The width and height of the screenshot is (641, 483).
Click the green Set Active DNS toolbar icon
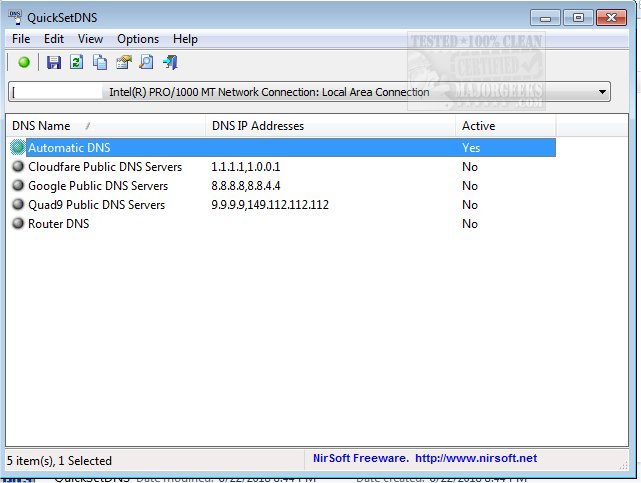(24, 62)
